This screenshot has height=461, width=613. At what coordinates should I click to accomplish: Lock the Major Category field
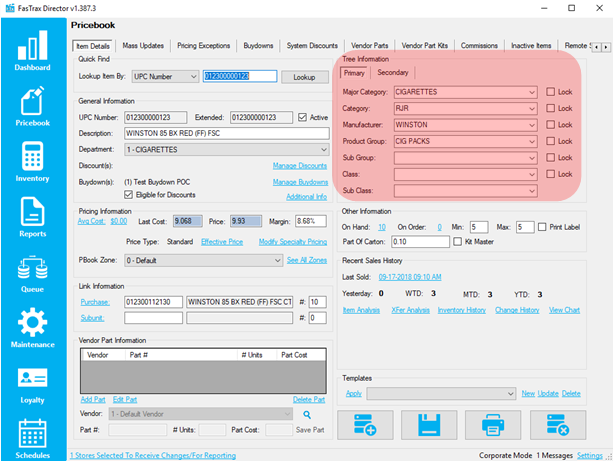click(x=550, y=92)
